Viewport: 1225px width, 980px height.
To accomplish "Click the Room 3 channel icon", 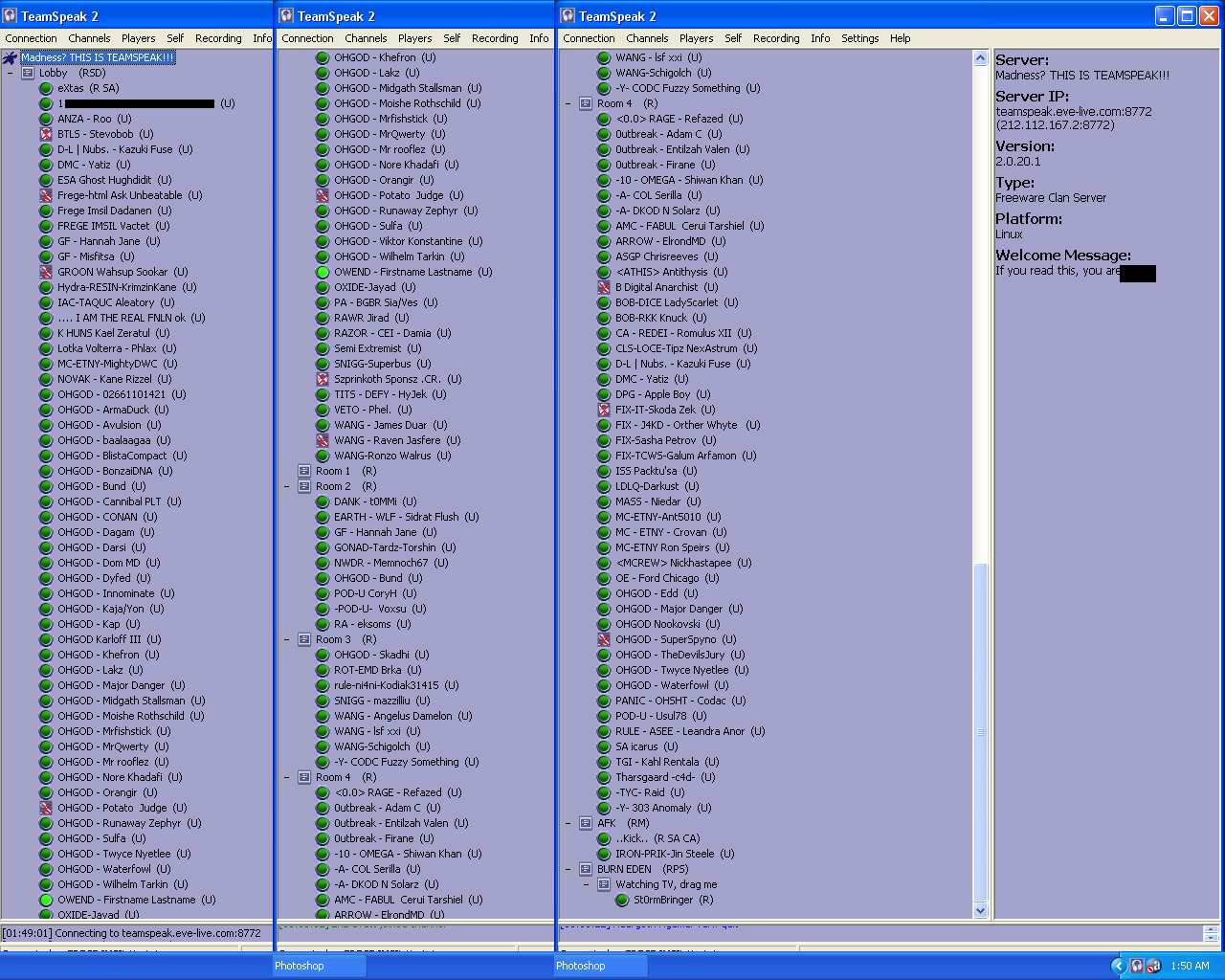I will click(x=304, y=639).
